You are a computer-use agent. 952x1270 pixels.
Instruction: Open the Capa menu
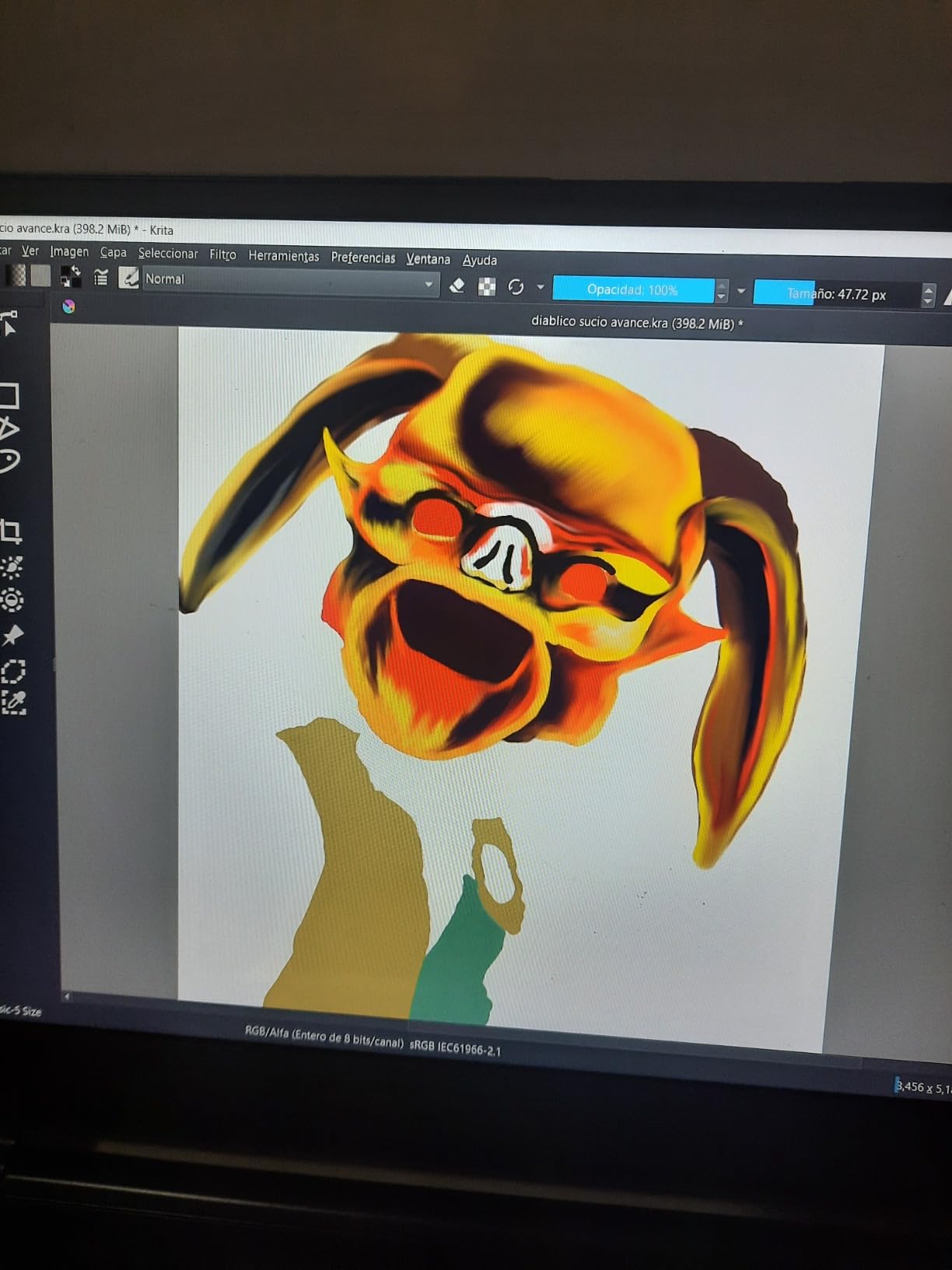(x=114, y=252)
